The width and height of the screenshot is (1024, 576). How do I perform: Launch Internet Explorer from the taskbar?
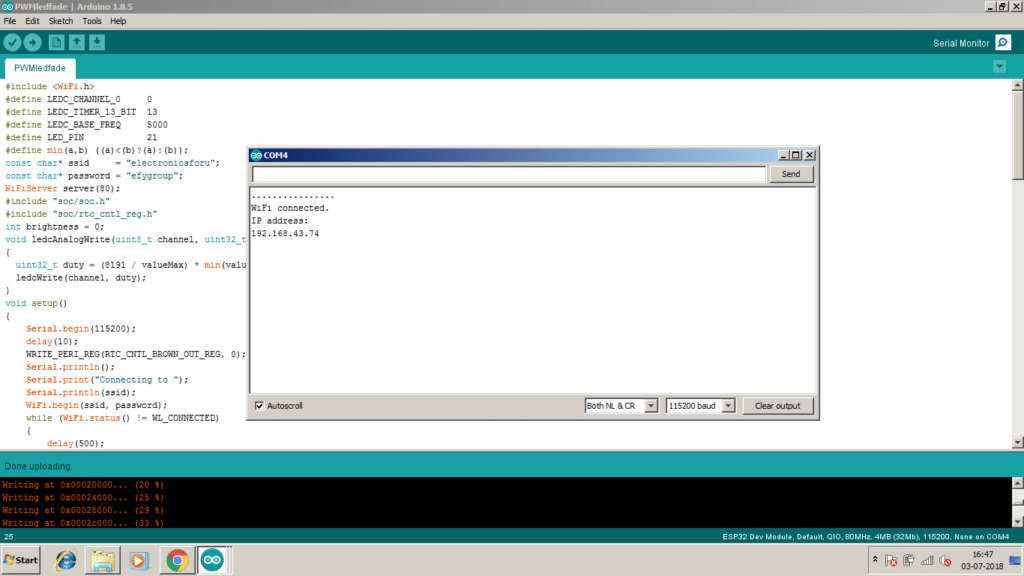66,560
